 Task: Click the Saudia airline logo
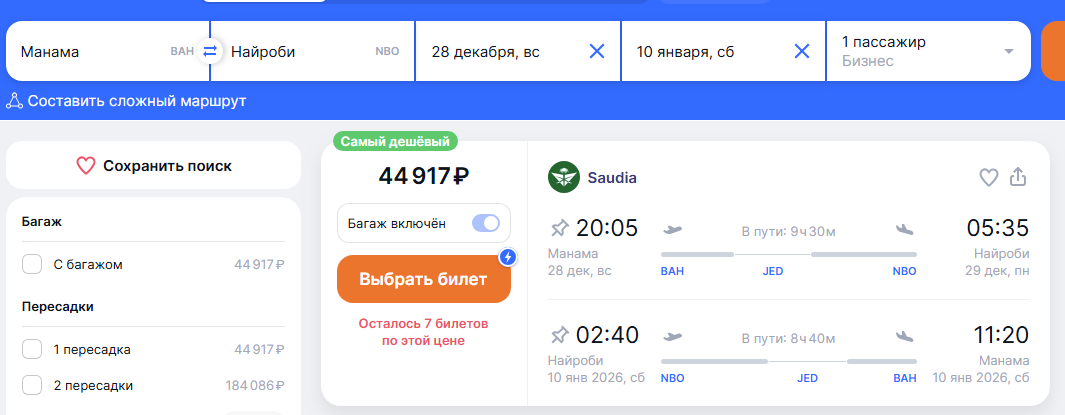pos(564,178)
